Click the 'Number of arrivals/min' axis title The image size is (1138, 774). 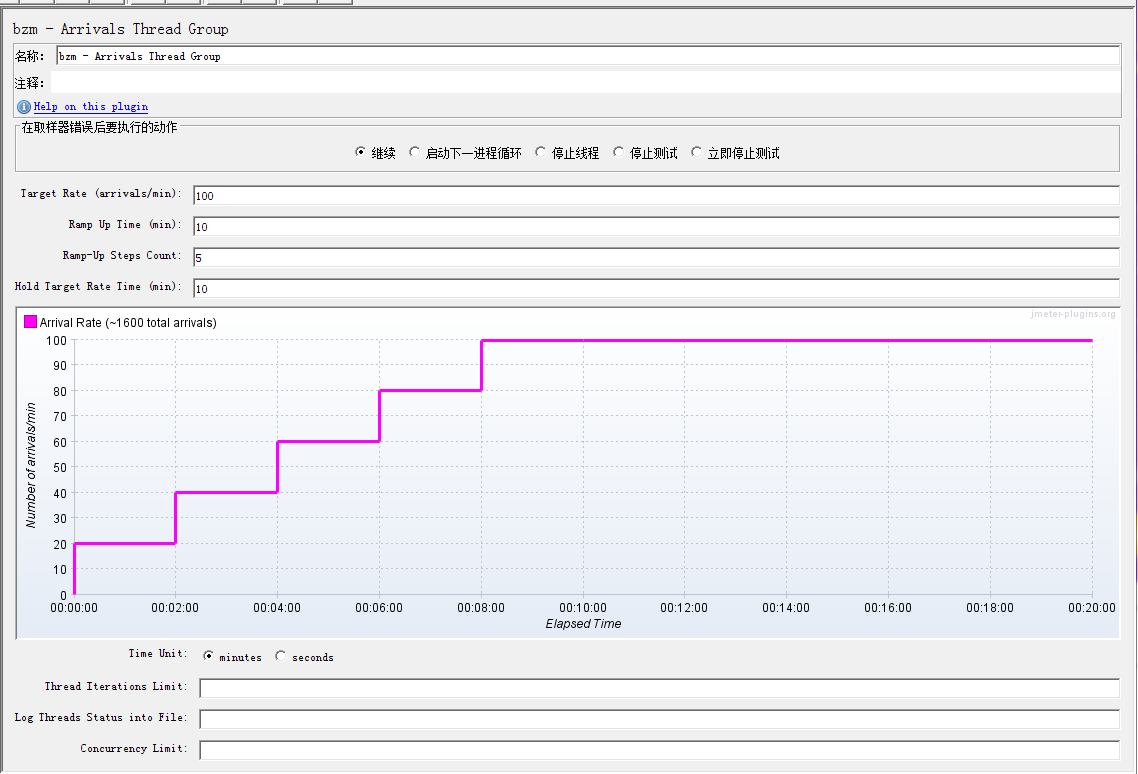point(30,465)
